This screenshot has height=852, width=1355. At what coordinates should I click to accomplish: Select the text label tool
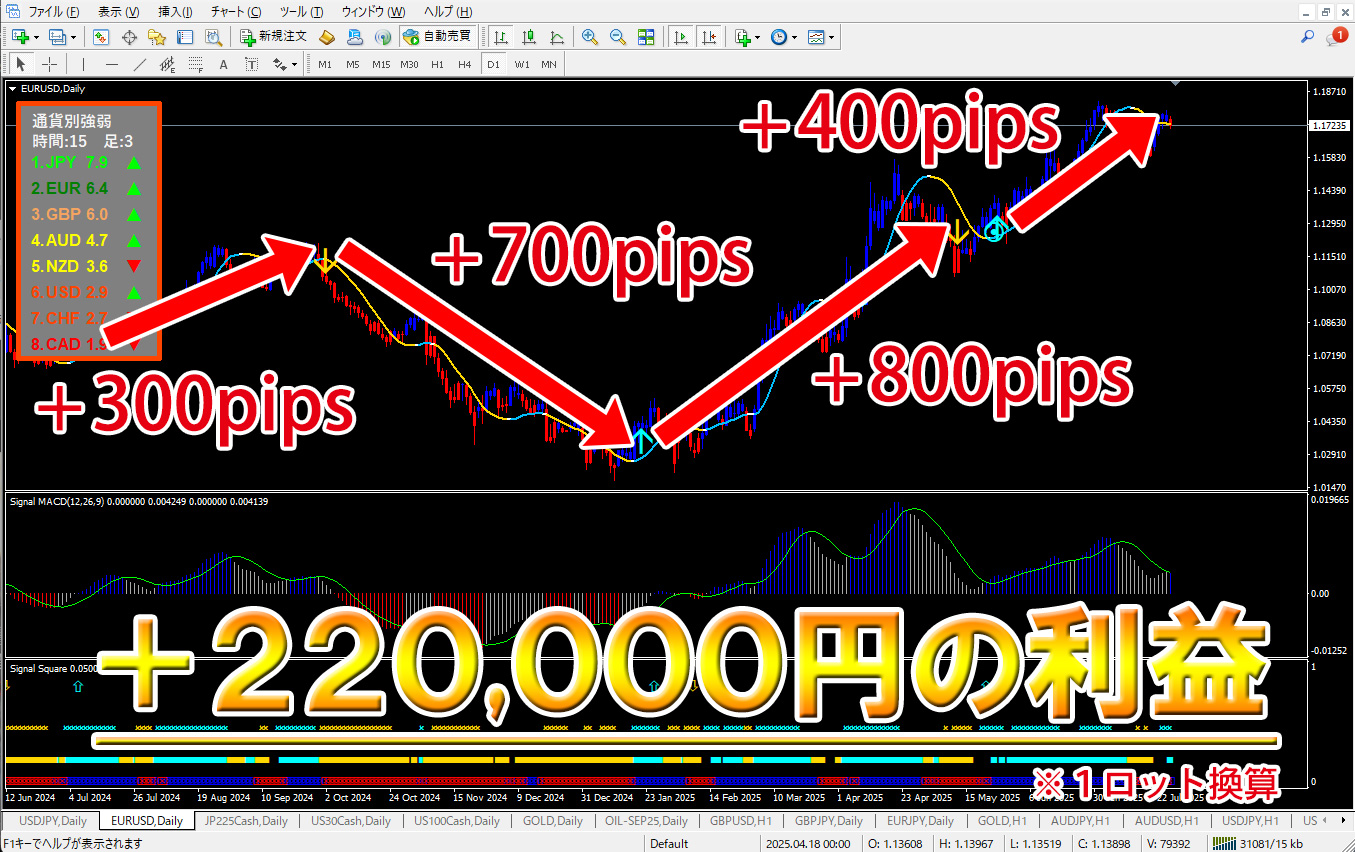click(251, 64)
